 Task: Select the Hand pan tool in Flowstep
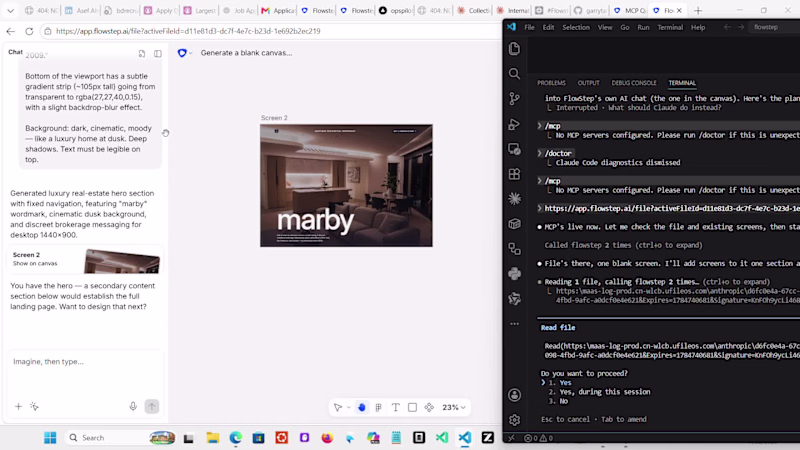362,407
